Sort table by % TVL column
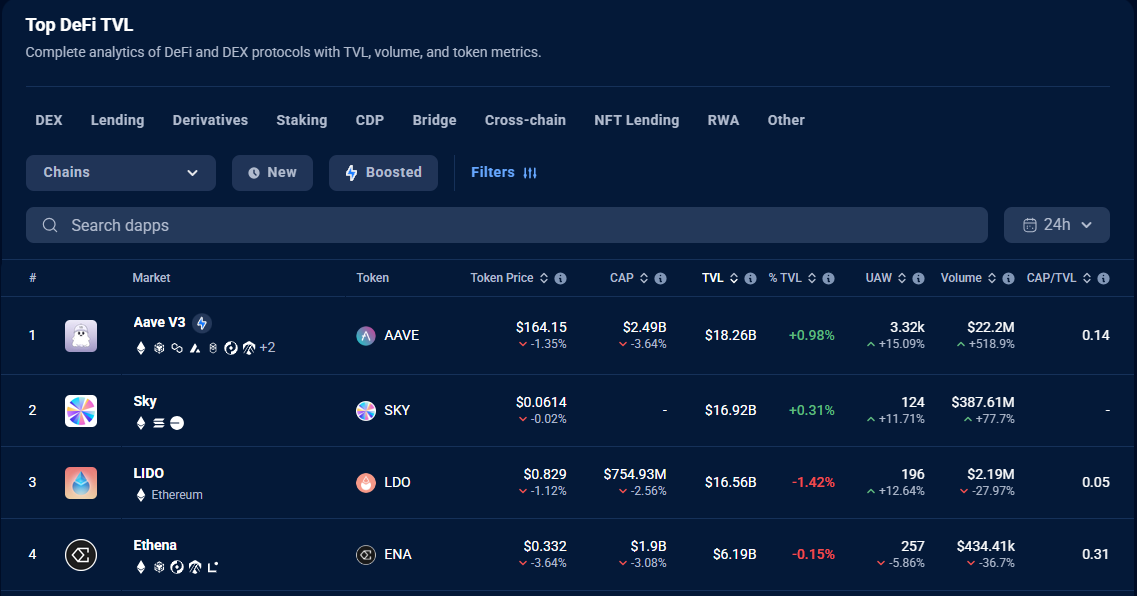The width and height of the screenshot is (1137, 596). [811, 278]
